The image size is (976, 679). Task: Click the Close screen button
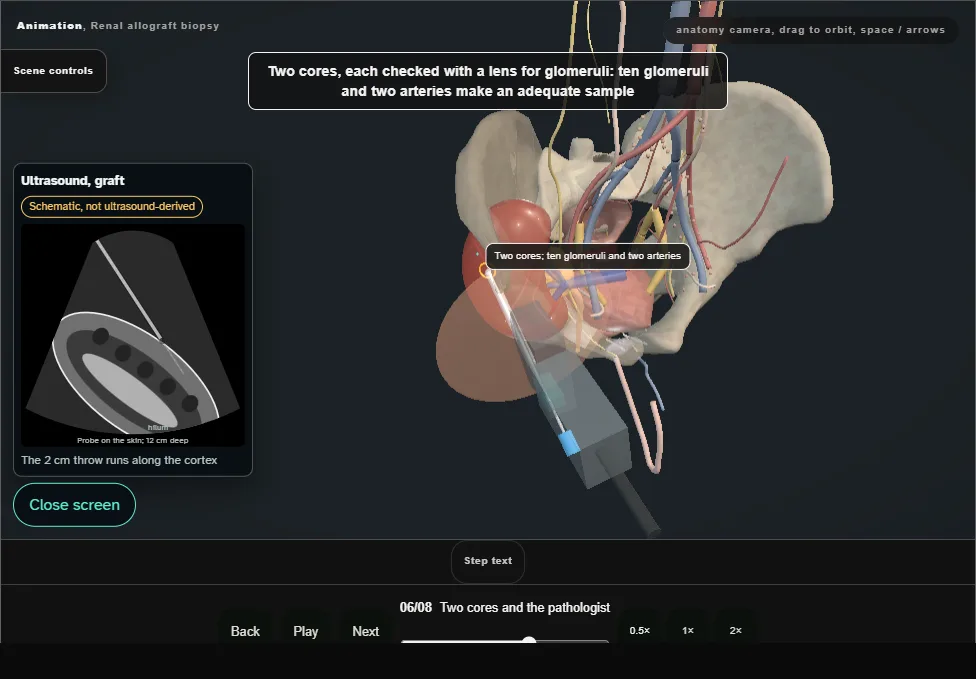[75, 505]
